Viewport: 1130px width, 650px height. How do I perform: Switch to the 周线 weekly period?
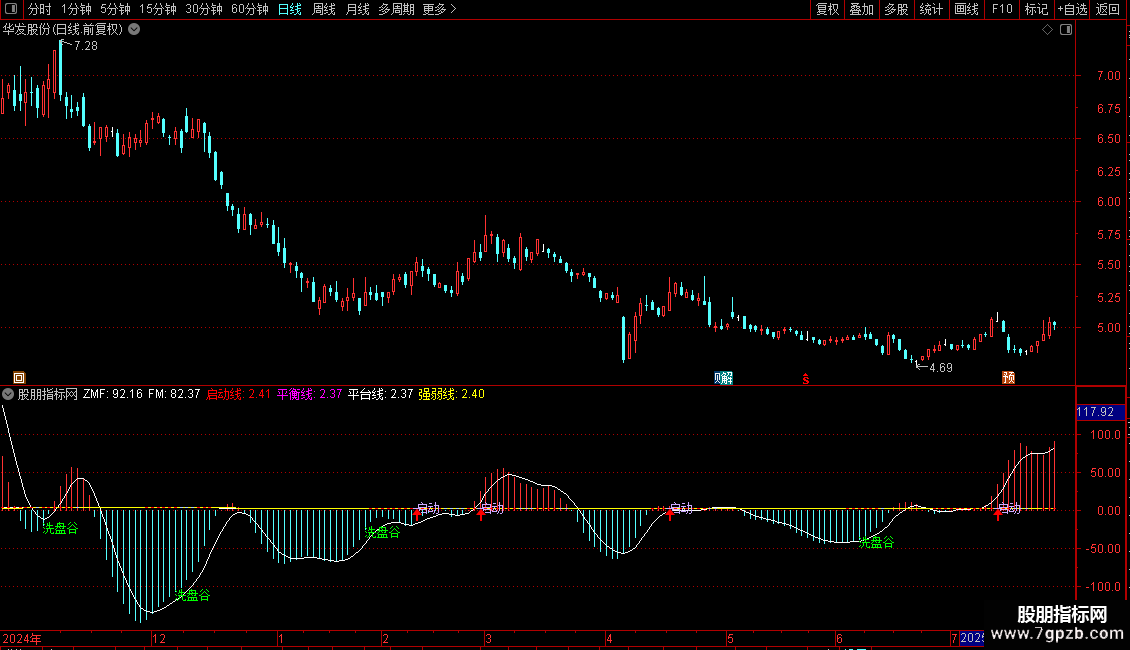324,9
